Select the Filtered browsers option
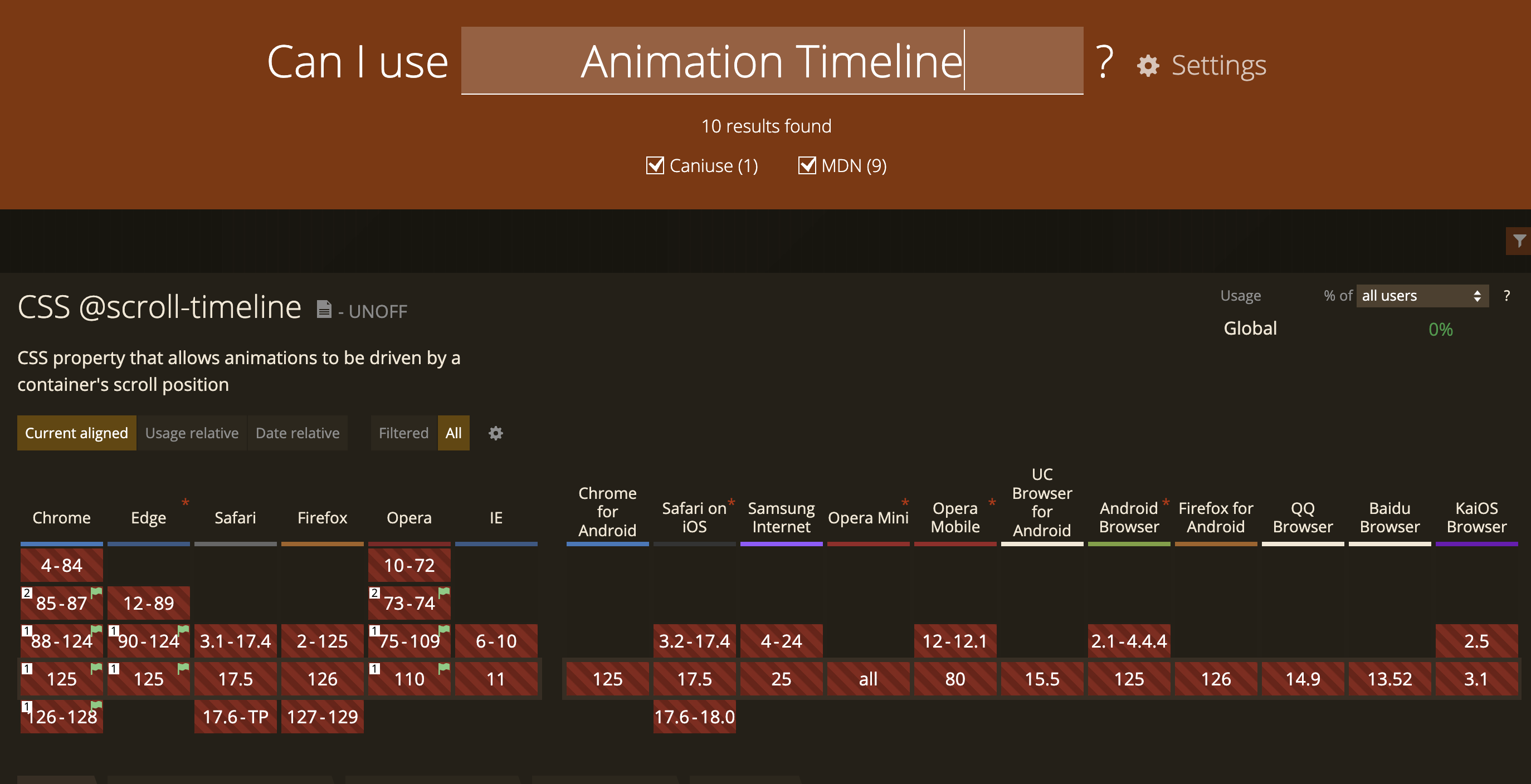1531x784 pixels. pos(403,433)
